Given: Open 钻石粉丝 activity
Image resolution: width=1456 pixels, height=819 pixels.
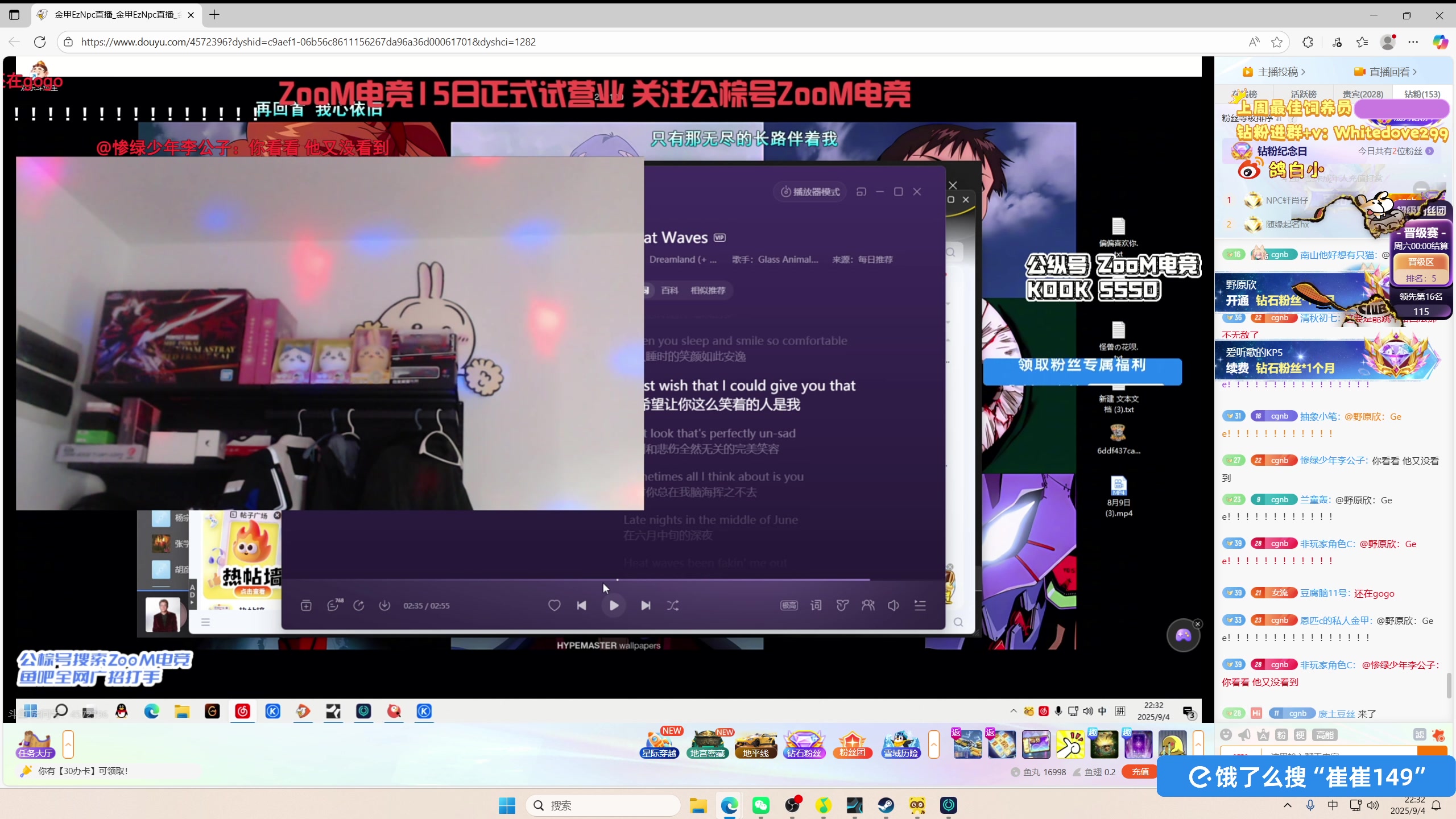Looking at the screenshot, I should (804, 744).
